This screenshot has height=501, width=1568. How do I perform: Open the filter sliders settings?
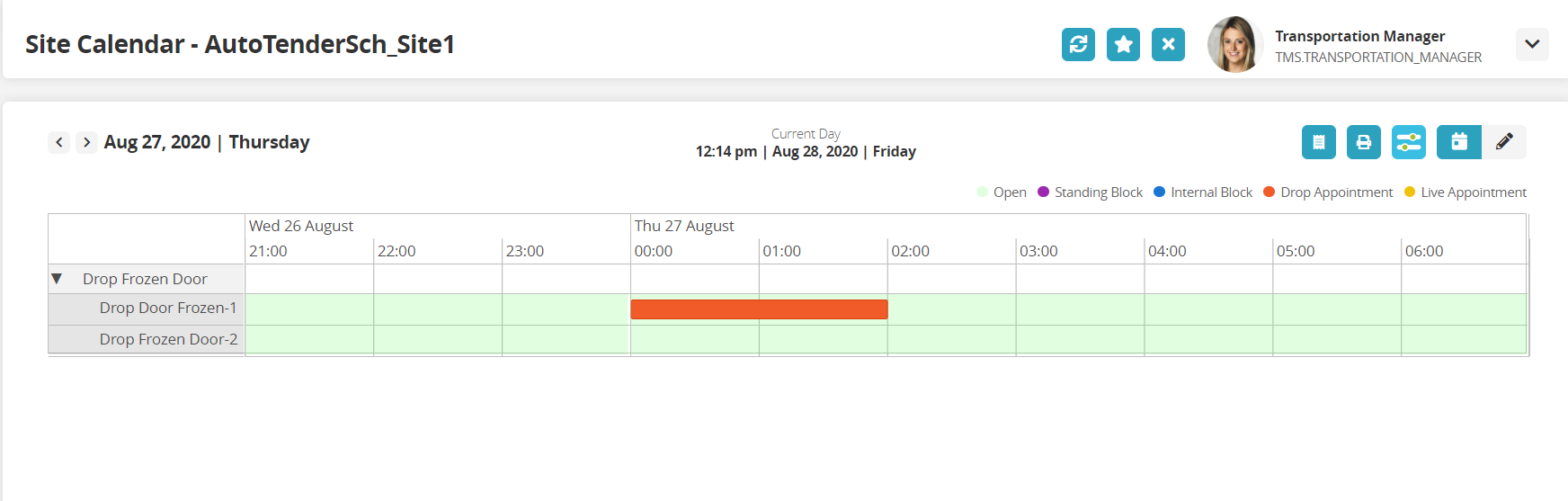pos(1408,142)
